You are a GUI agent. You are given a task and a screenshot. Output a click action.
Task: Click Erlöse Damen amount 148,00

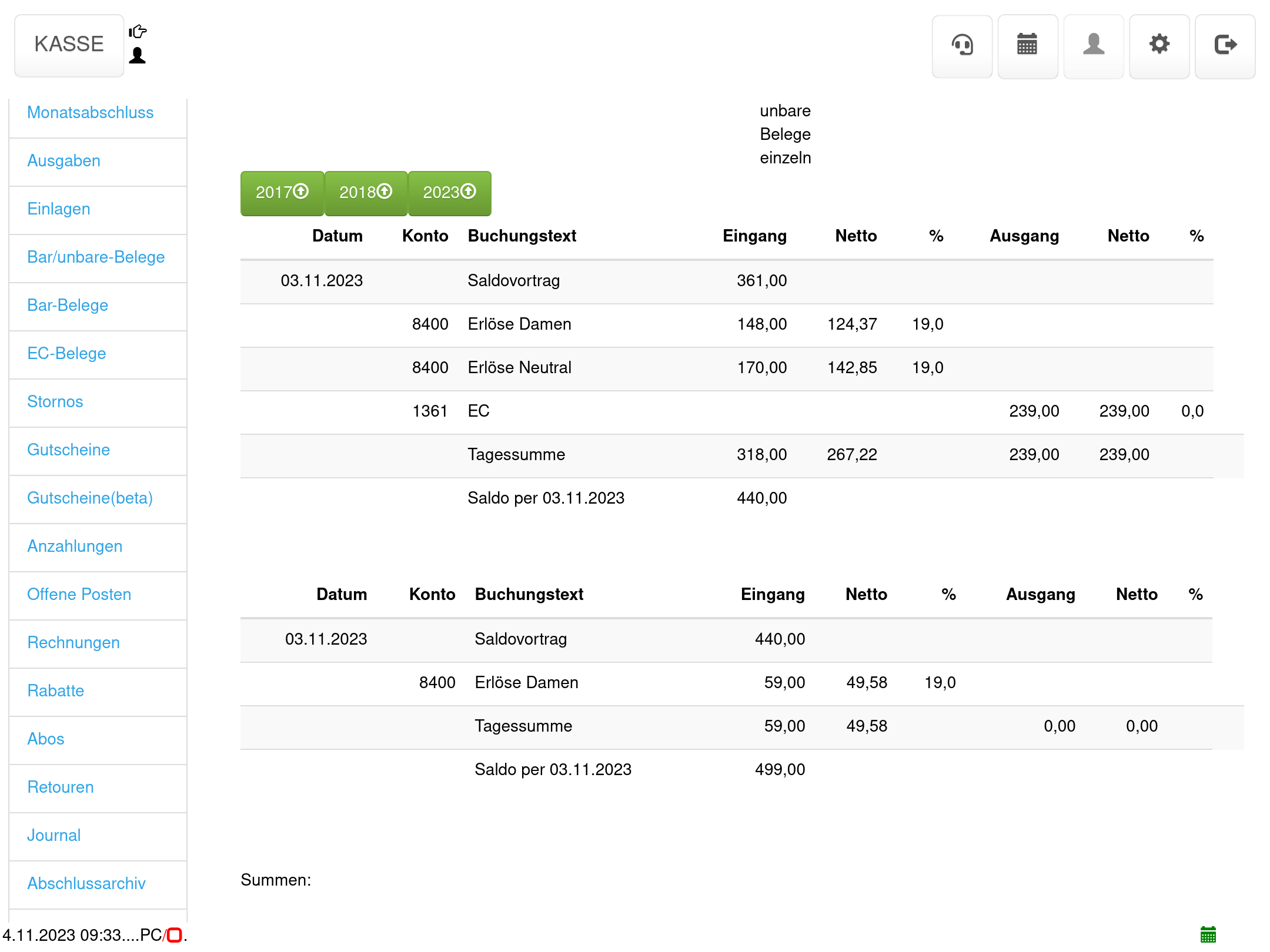pyautogui.click(x=761, y=324)
